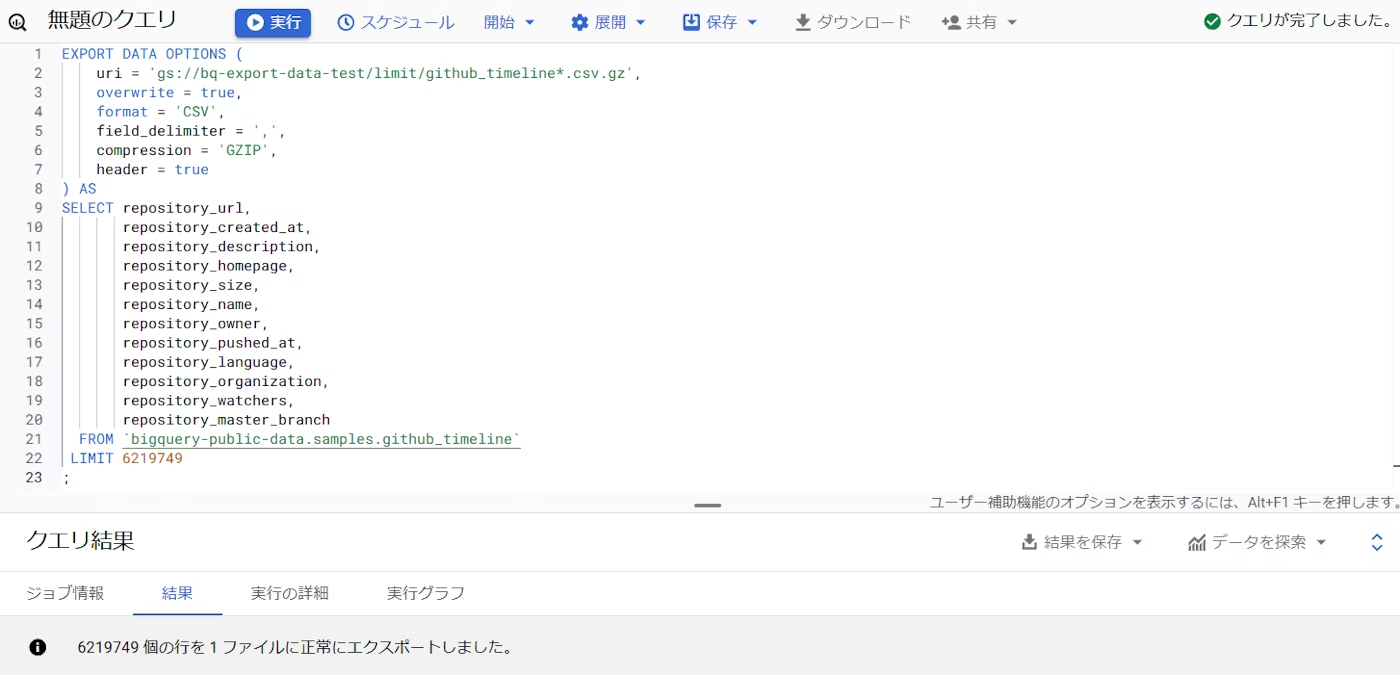The width and height of the screenshot is (1400, 675).
Task: Switch to the ジョブ情報 tab
Action: pos(65,593)
